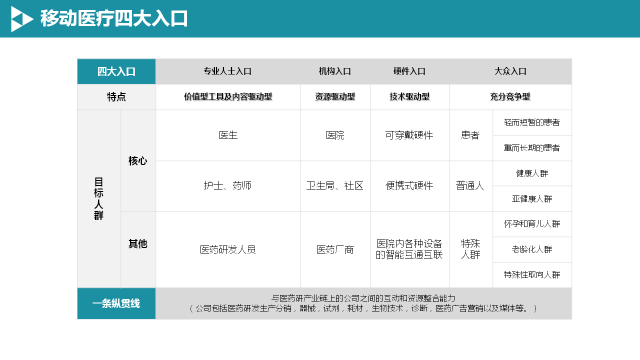This screenshot has height=360, width=640.
Task: Click the 价值型工具及内容驱动型 cell
Action: (x=228, y=97)
